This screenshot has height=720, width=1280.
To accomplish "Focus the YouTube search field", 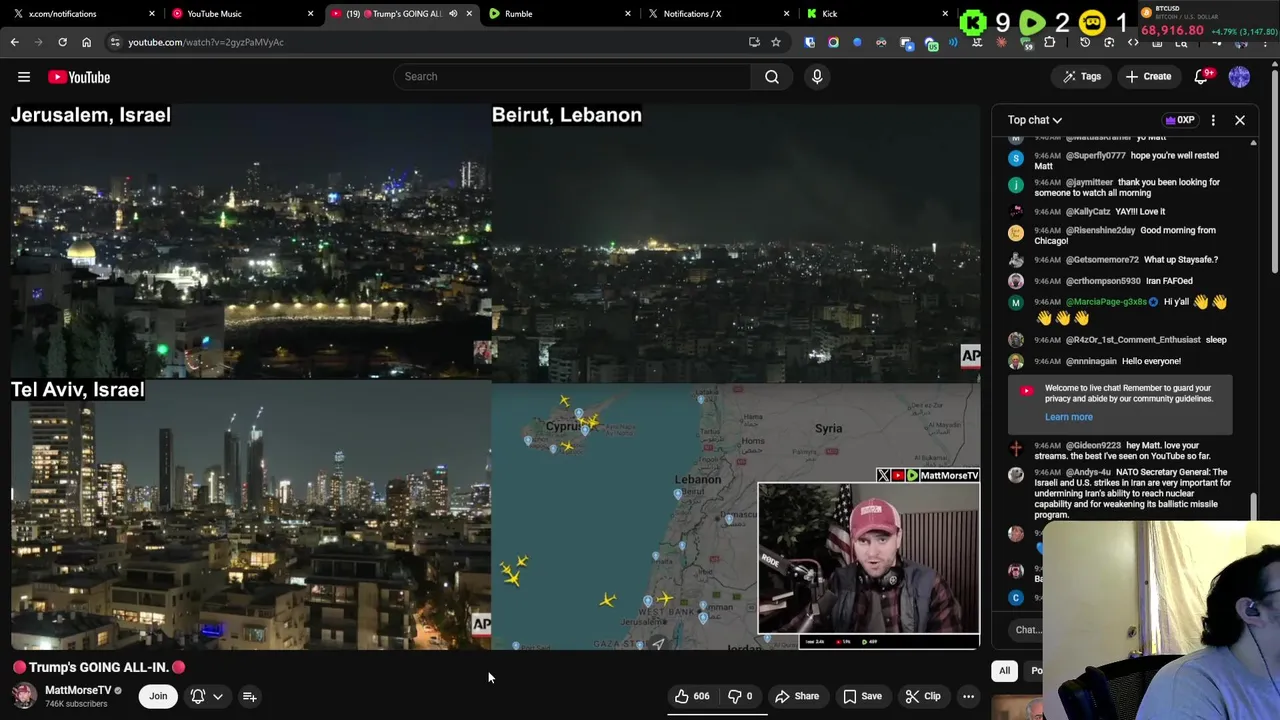I will [571, 76].
